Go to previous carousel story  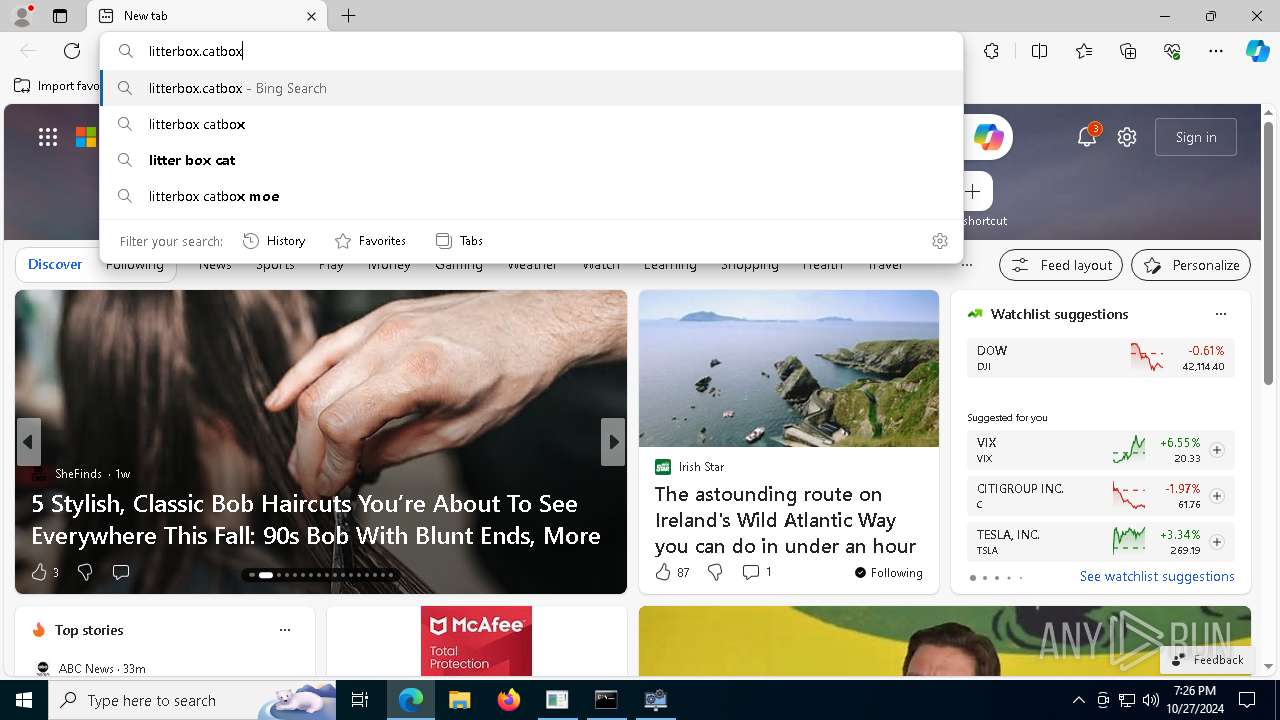click(x=28, y=442)
